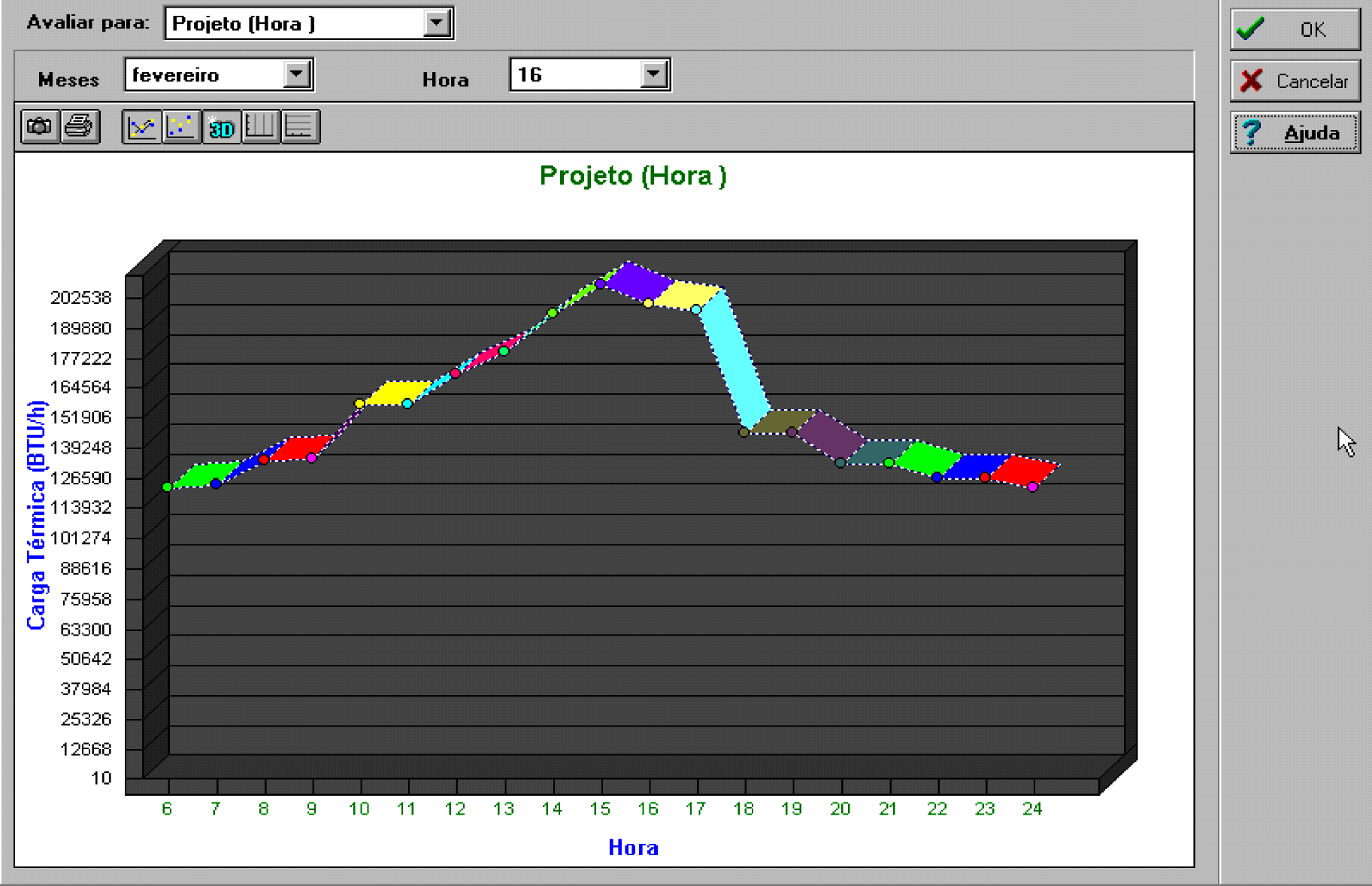Click the printer icon in chart toolbar
Screen dimensions: 1372x886
click(79, 126)
